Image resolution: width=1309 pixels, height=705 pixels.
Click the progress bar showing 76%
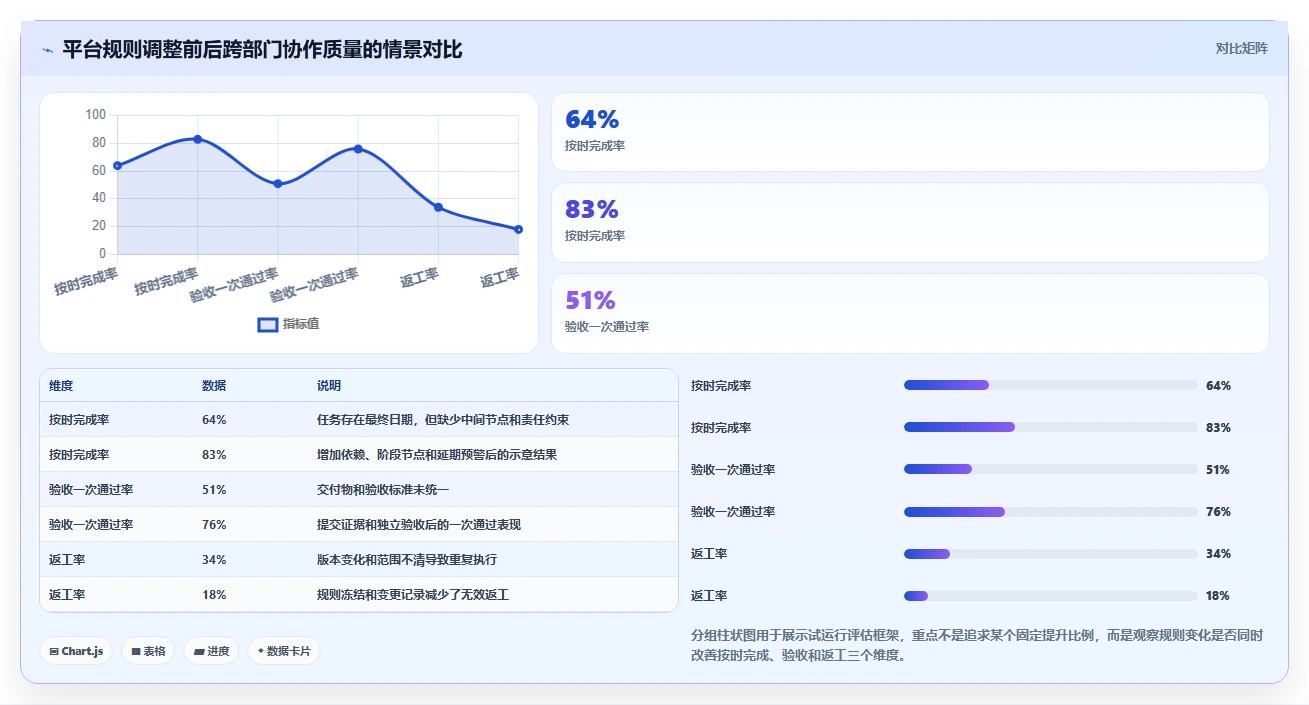point(1050,511)
